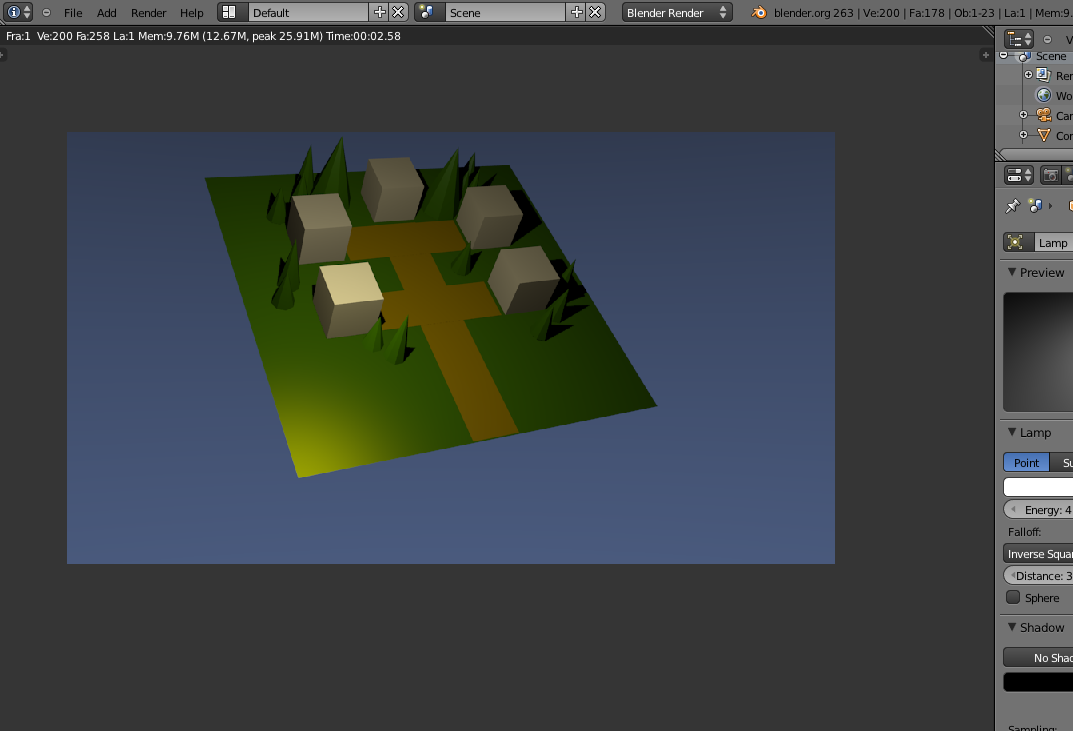
Task: Switch to Render properties camera tab
Action: (1050, 175)
